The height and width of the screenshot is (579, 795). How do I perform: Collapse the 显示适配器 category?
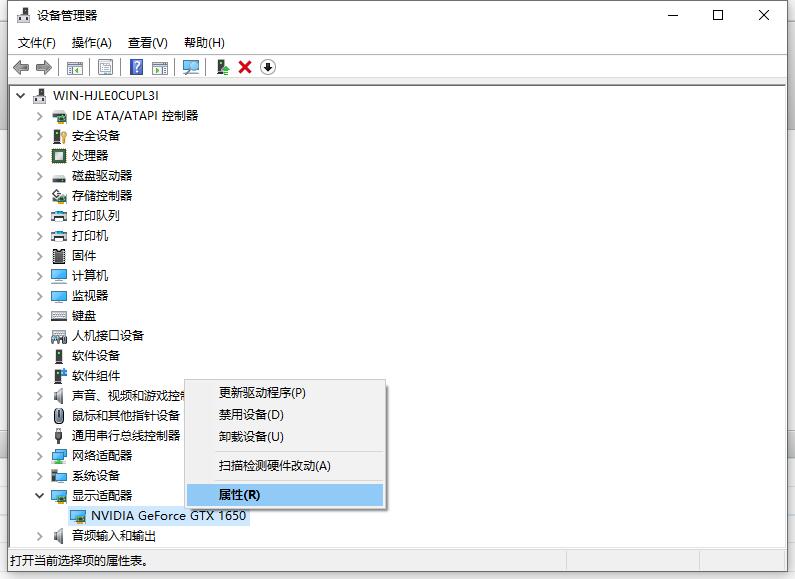[x=40, y=496]
